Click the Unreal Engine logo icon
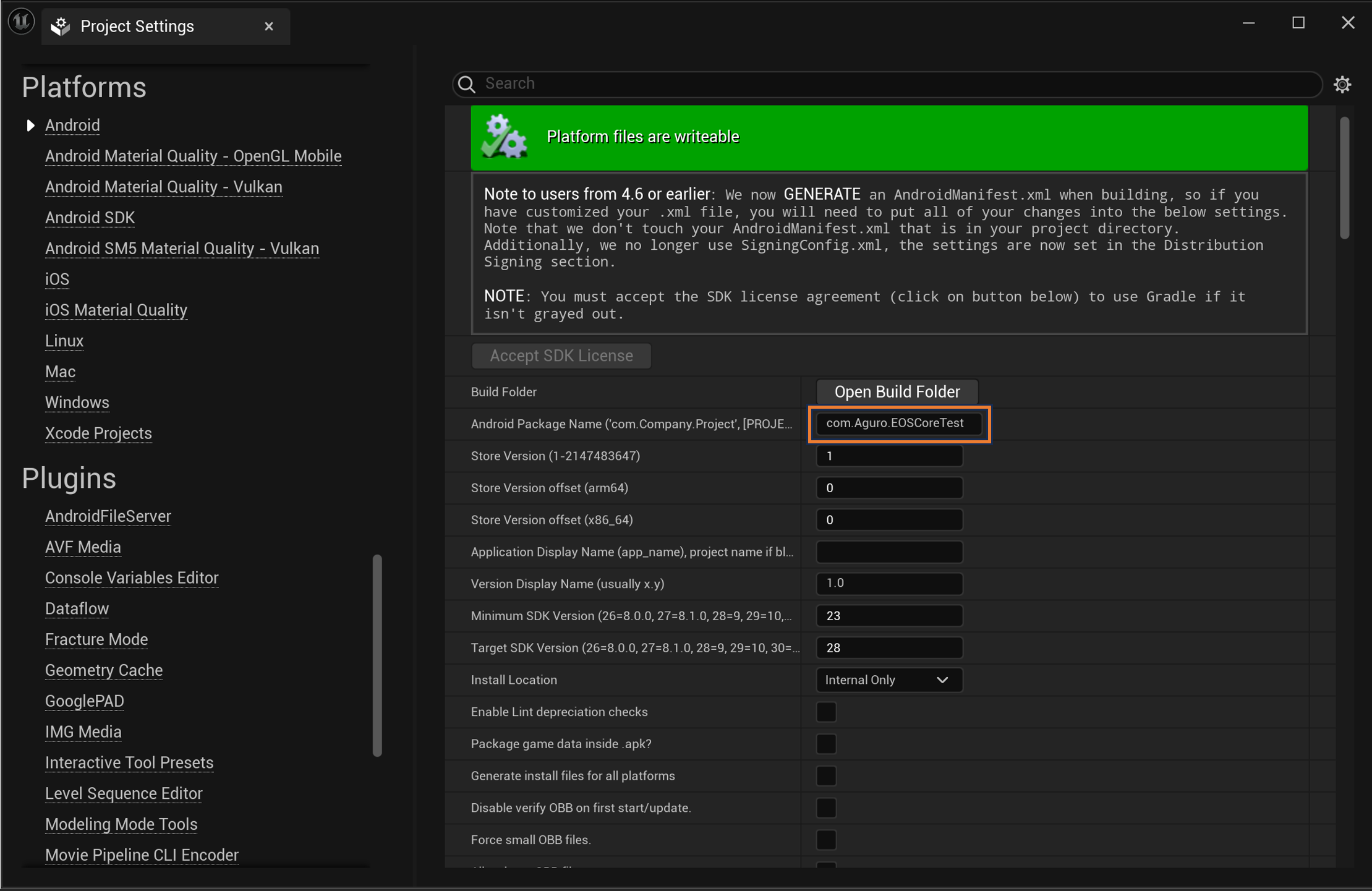The height and width of the screenshot is (891, 1372). tap(21, 22)
